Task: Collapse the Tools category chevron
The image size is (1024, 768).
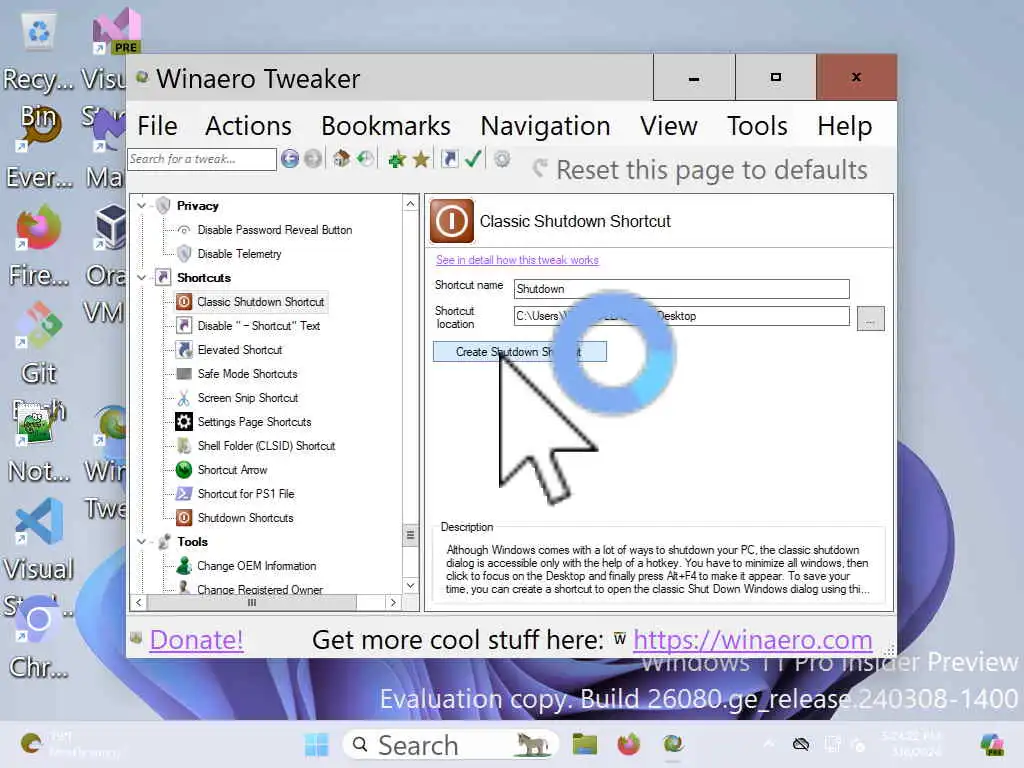Action: [142, 541]
